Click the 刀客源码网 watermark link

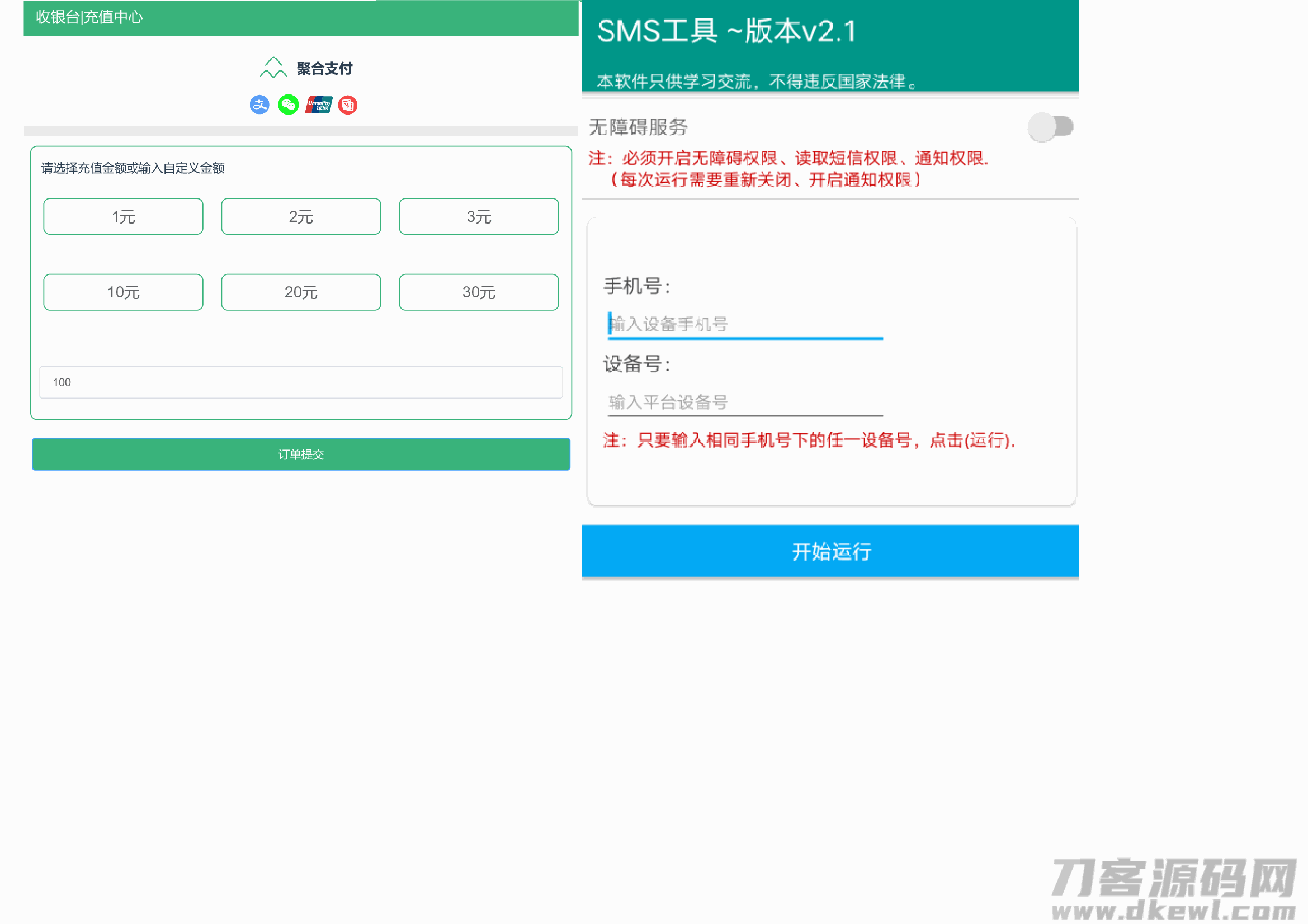(1174, 888)
